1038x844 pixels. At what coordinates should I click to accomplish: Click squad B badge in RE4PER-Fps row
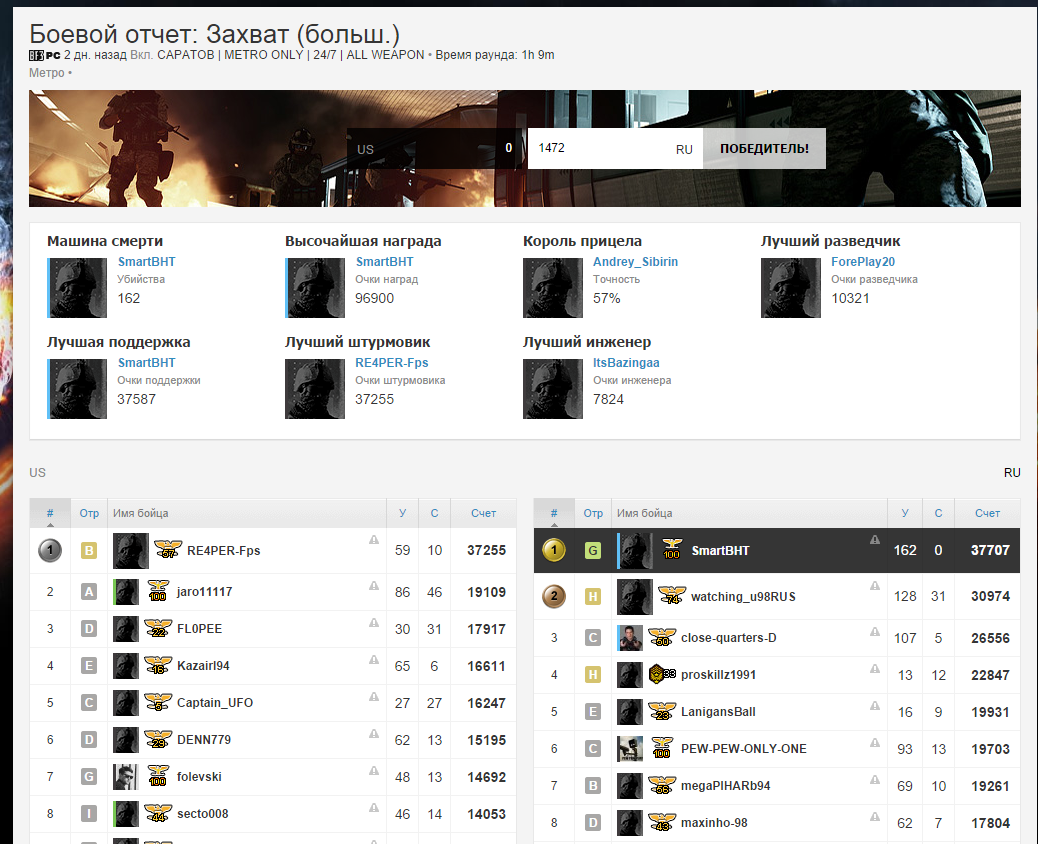(89, 550)
